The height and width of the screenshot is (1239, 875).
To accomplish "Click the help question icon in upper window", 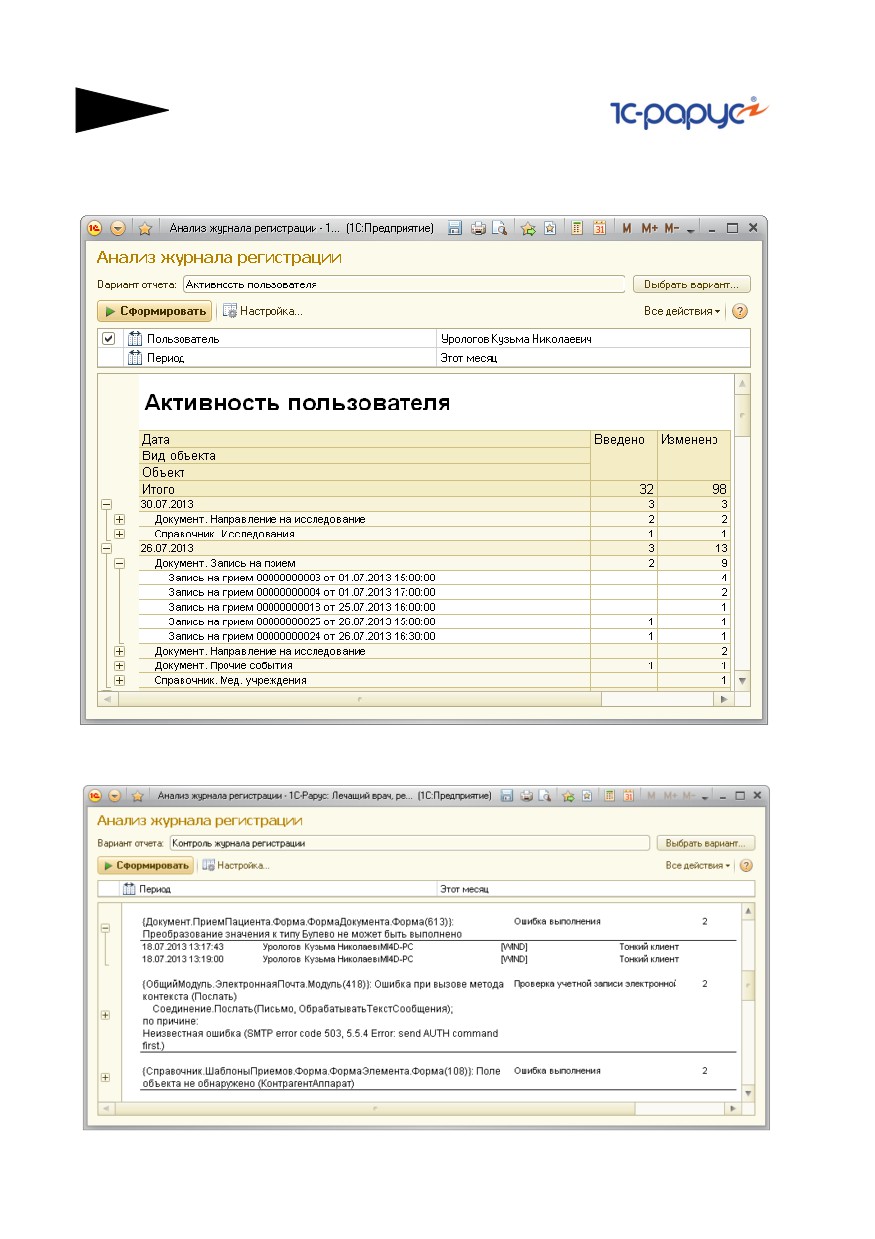I will pos(740,311).
